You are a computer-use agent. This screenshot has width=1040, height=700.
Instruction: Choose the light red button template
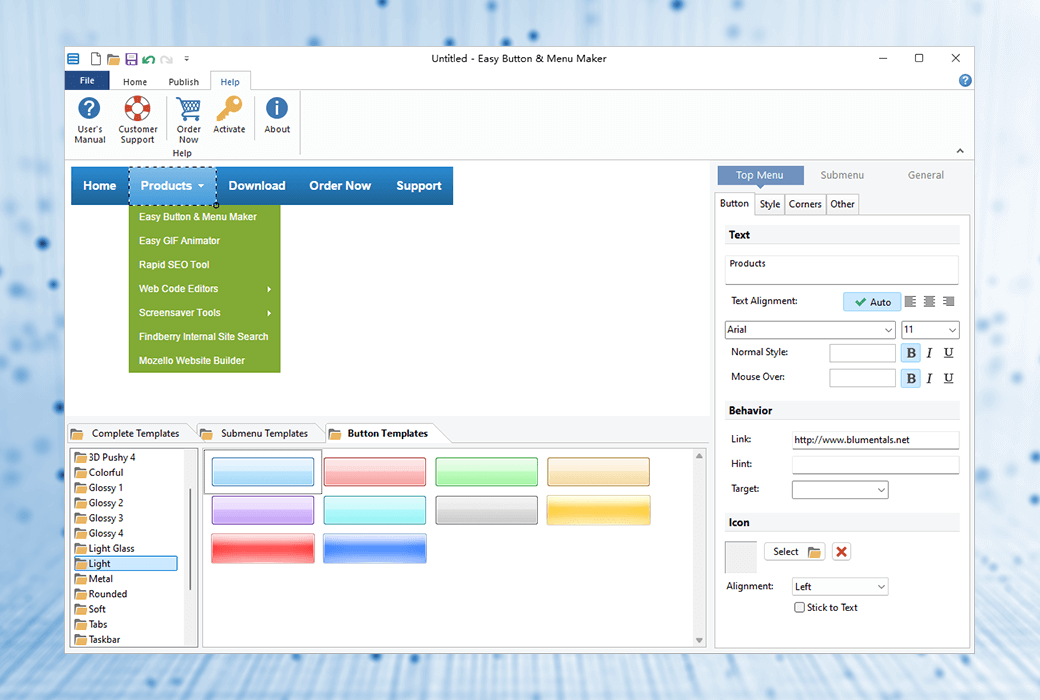[375, 472]
